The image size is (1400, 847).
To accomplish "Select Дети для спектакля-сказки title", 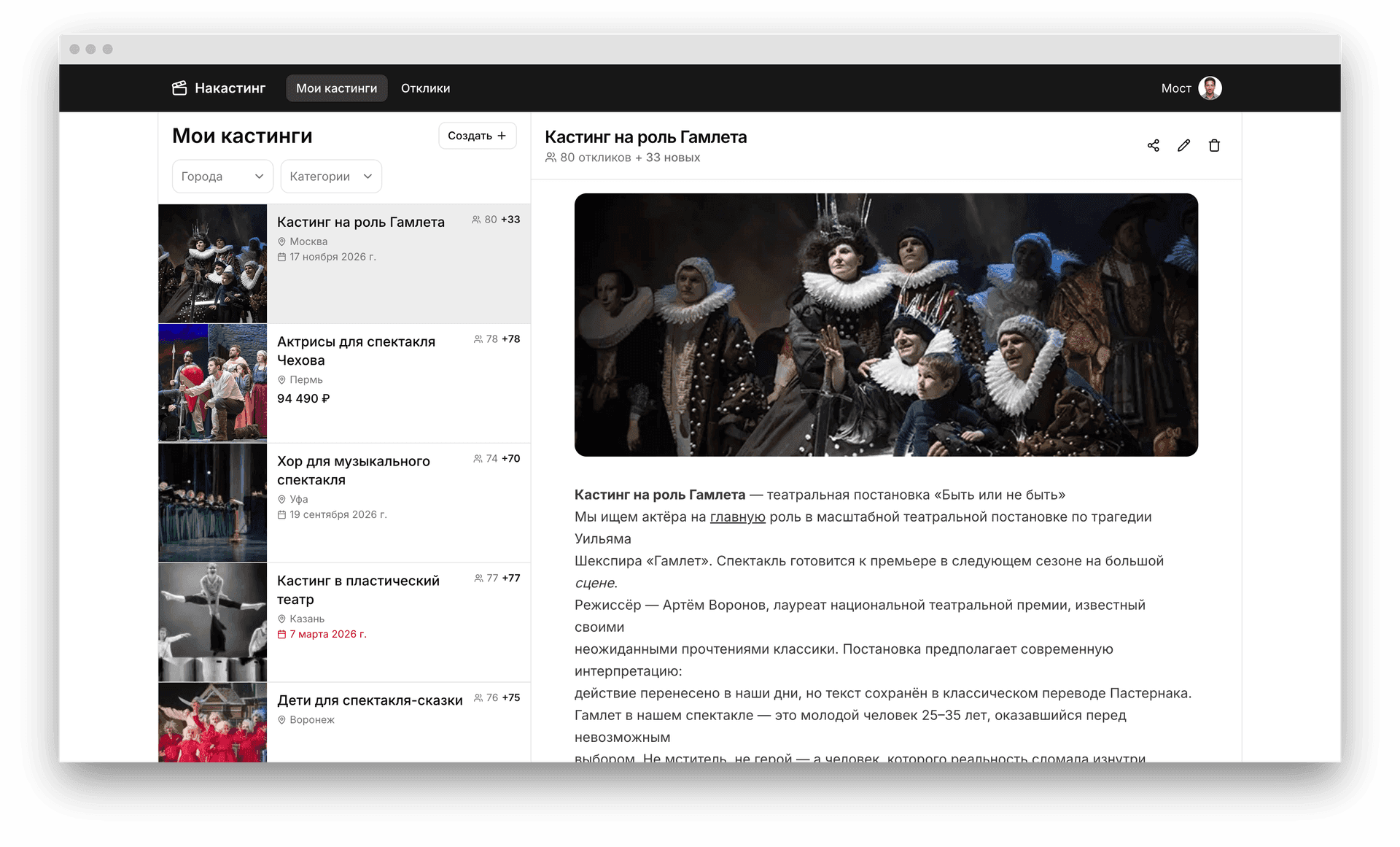I will [370, 700].
